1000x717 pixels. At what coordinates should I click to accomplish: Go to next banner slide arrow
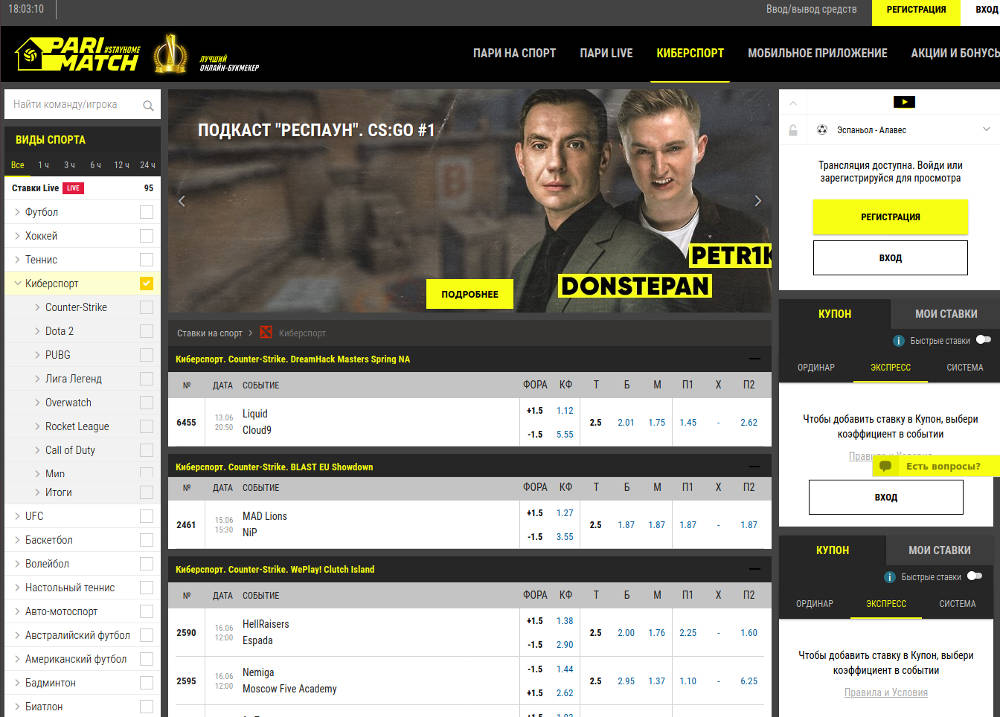(x=758, y=201)
